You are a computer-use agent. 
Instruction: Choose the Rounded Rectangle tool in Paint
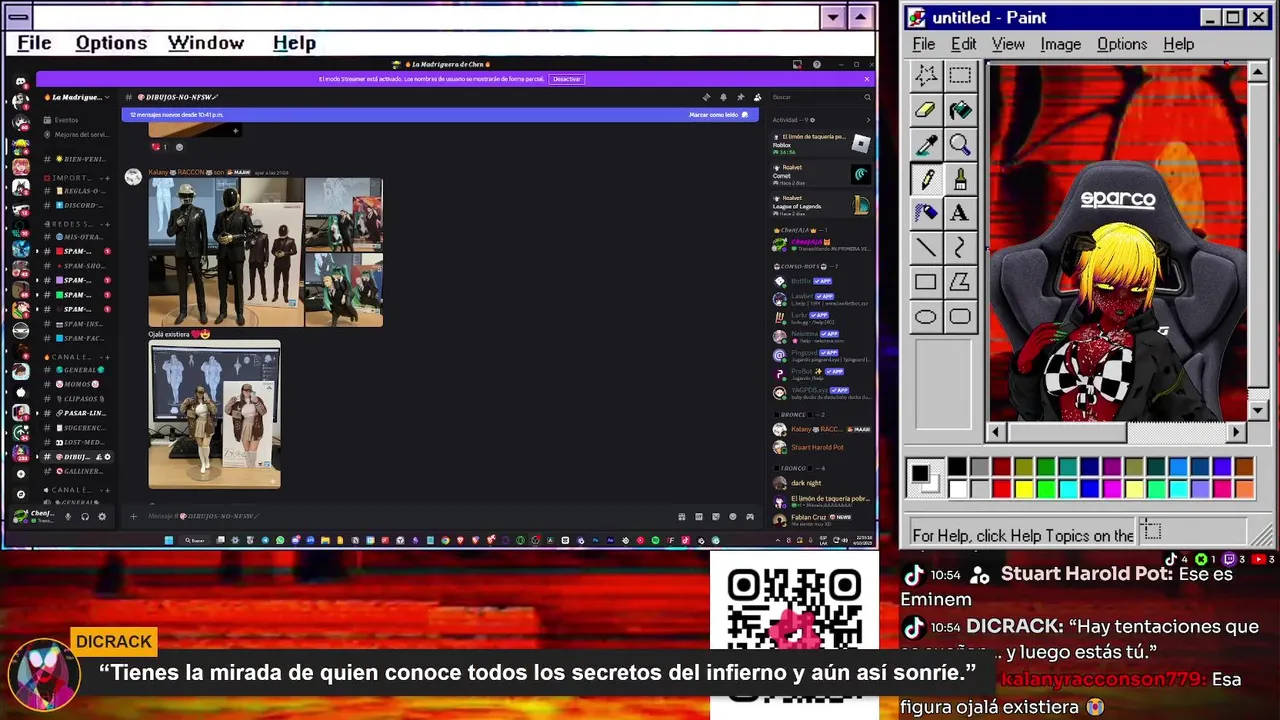[x=960, y=317]
